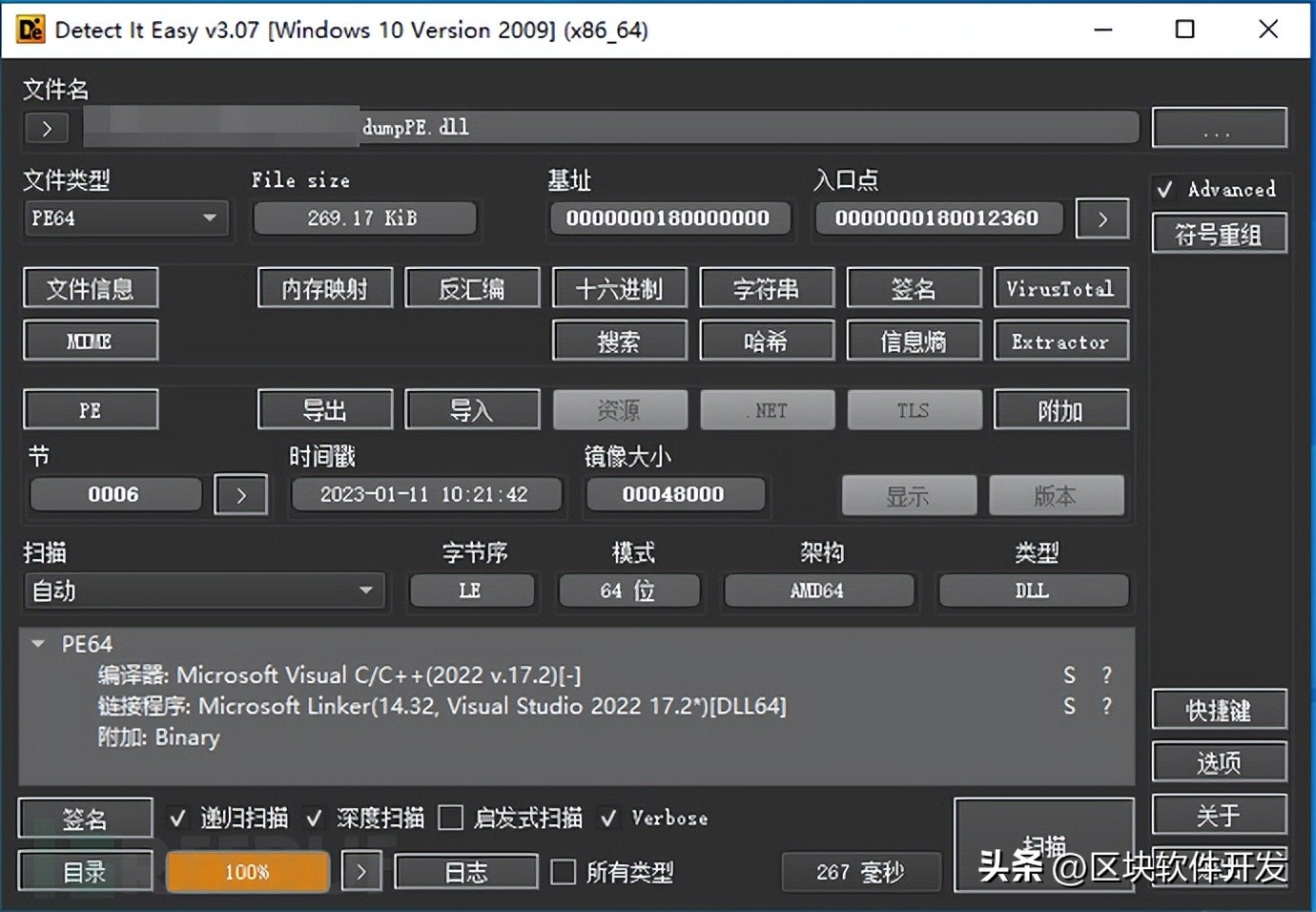Enable the 启发式扫描 heuristic scan checkbox

click(450, 818)
